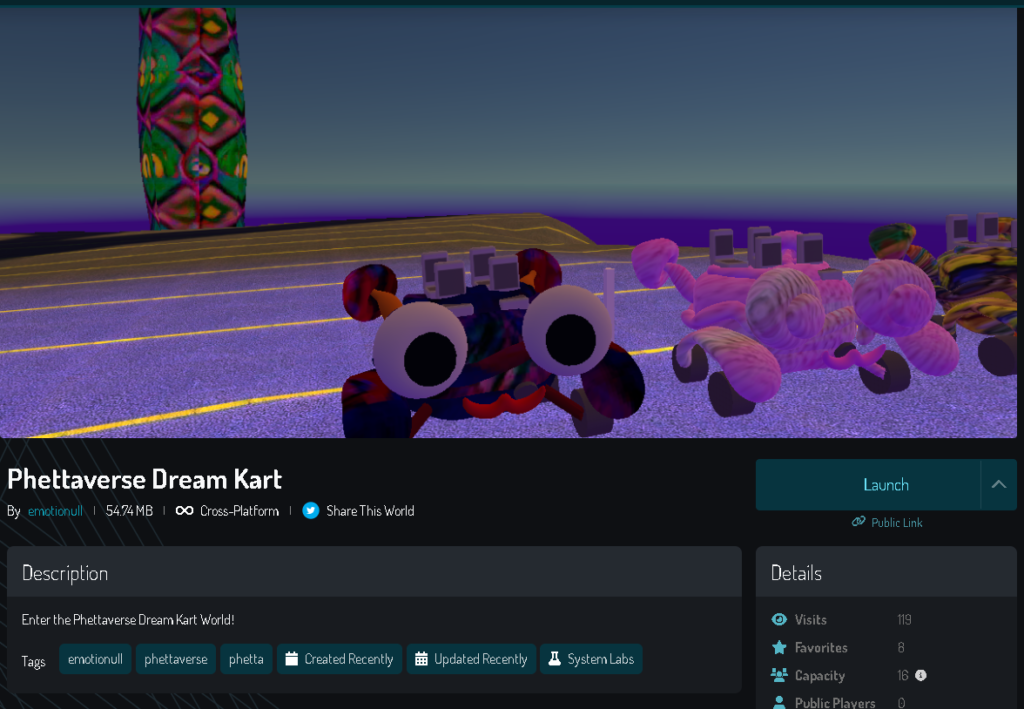The width and height of the screenshot is (1024, 709).
Task: Expand the chevron beside Launch
Action: click(x=998, y=485)
